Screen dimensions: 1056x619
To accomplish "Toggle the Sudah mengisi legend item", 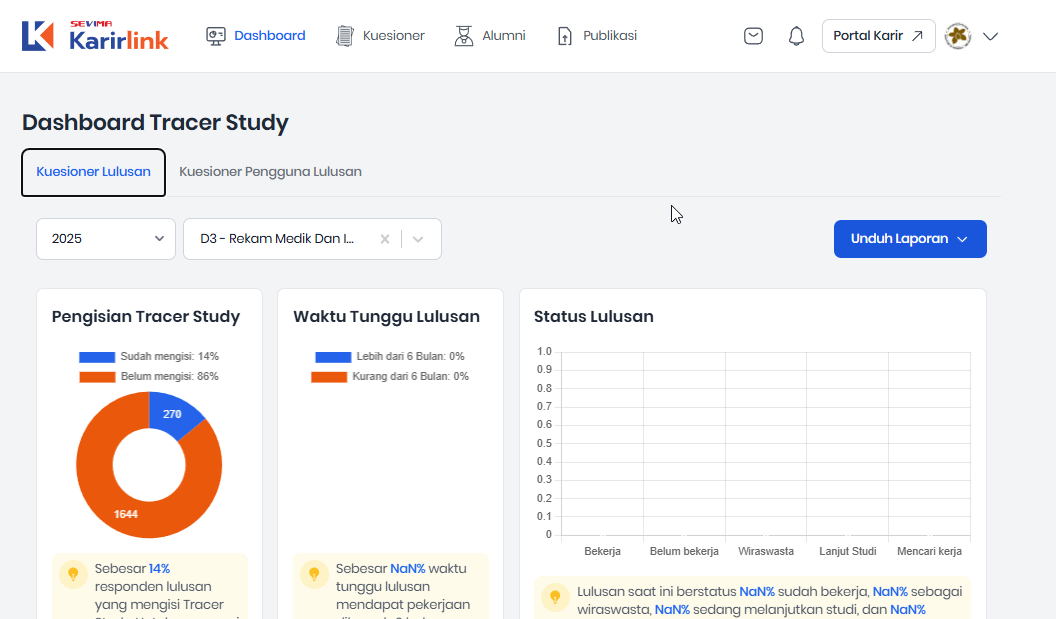I will tap(149, 356).
